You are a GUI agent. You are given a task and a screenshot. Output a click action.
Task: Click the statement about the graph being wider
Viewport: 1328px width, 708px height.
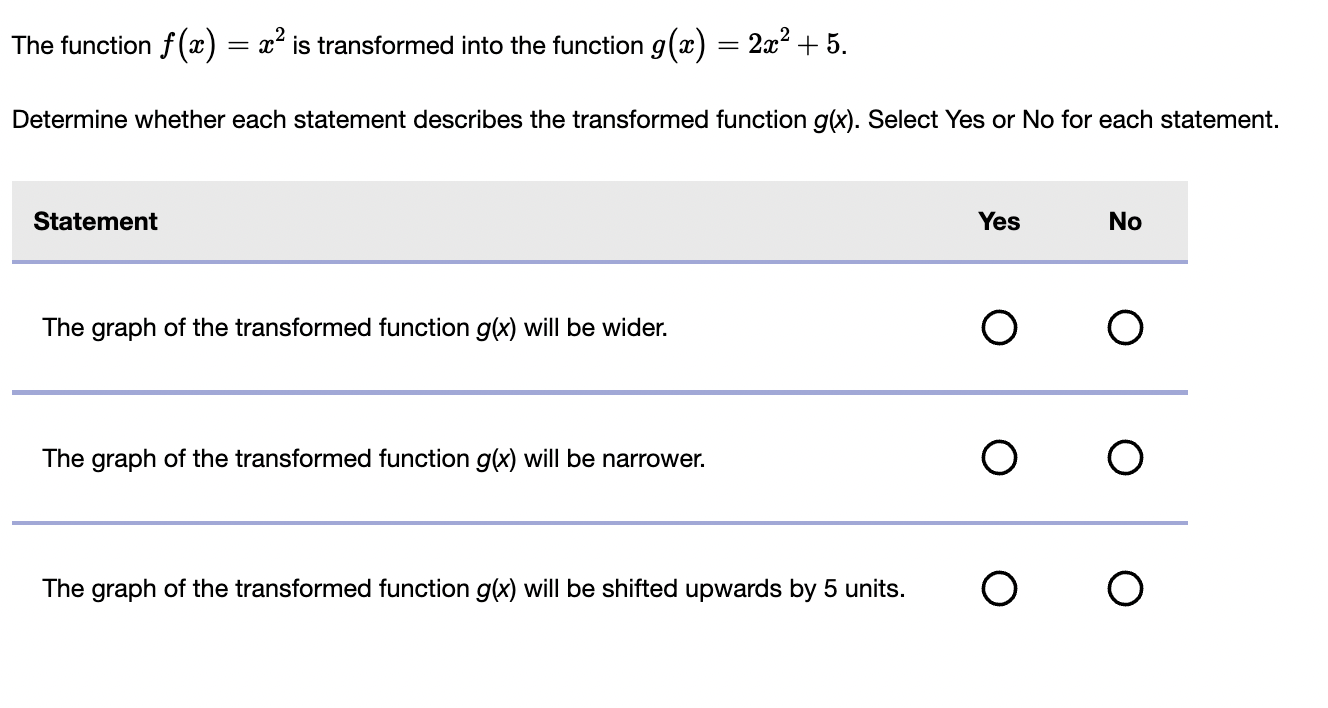355,327
